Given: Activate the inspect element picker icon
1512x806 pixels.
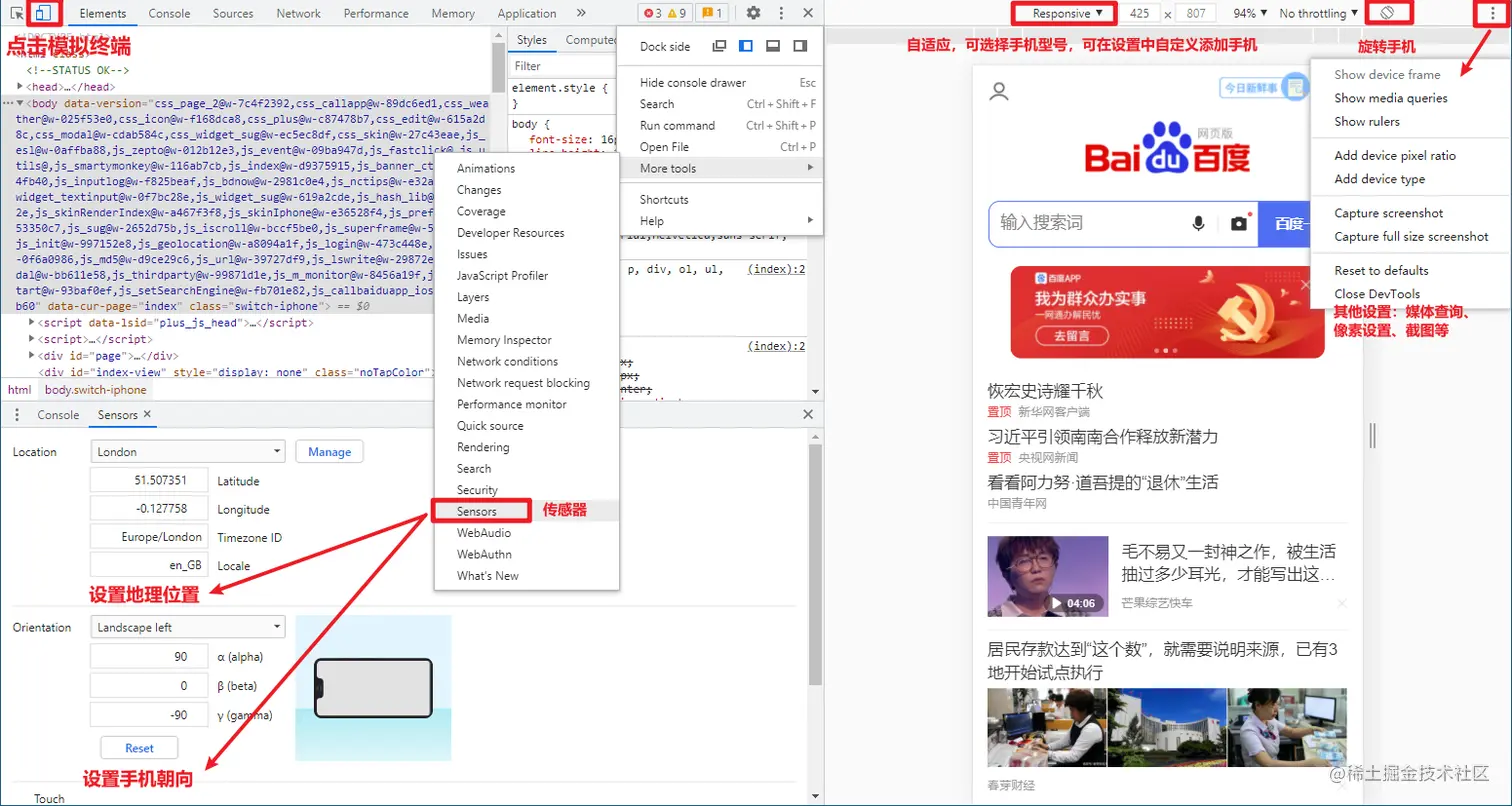Looking at the screenshot, I should point(18,13).
